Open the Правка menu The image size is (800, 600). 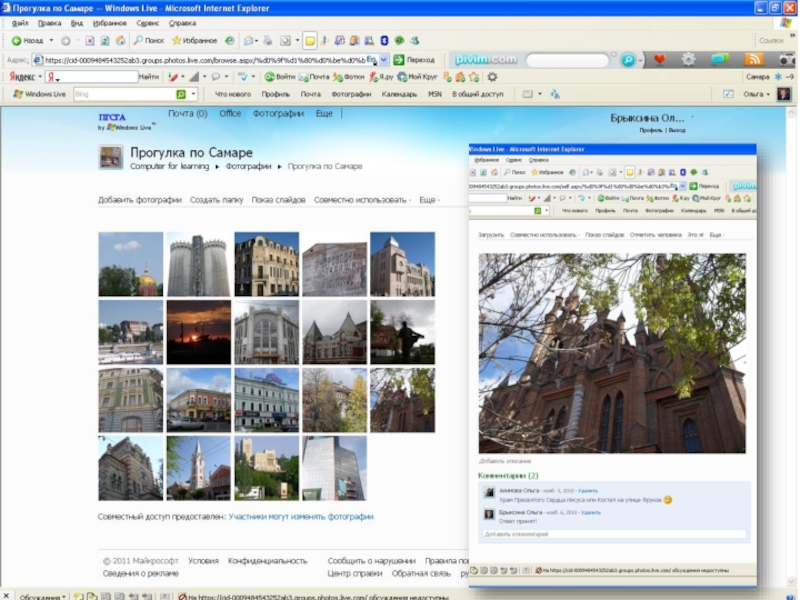pyautogui.click(x=49, y=23)
